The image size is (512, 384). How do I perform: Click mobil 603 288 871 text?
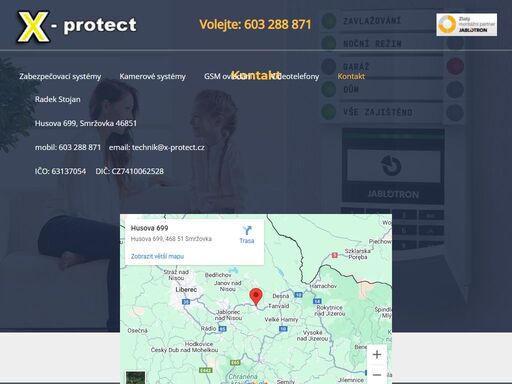tap(68, 147)
